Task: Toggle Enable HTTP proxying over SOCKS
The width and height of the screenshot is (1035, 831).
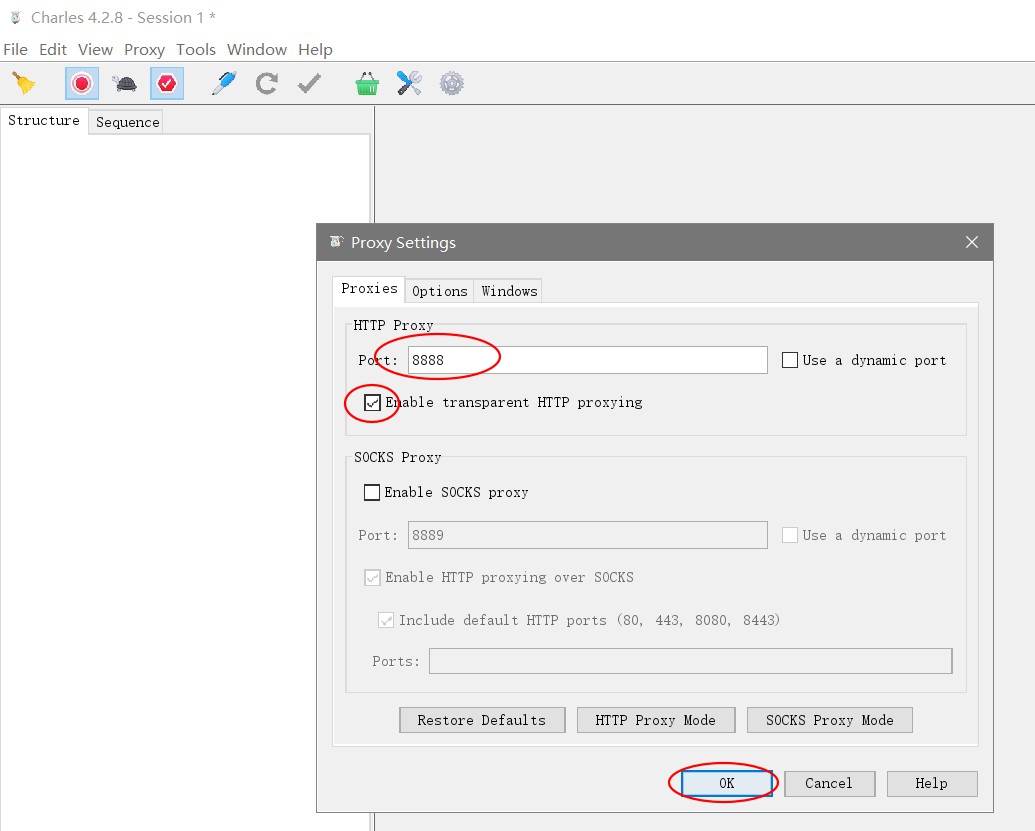Action: click(x=372, y=578)
